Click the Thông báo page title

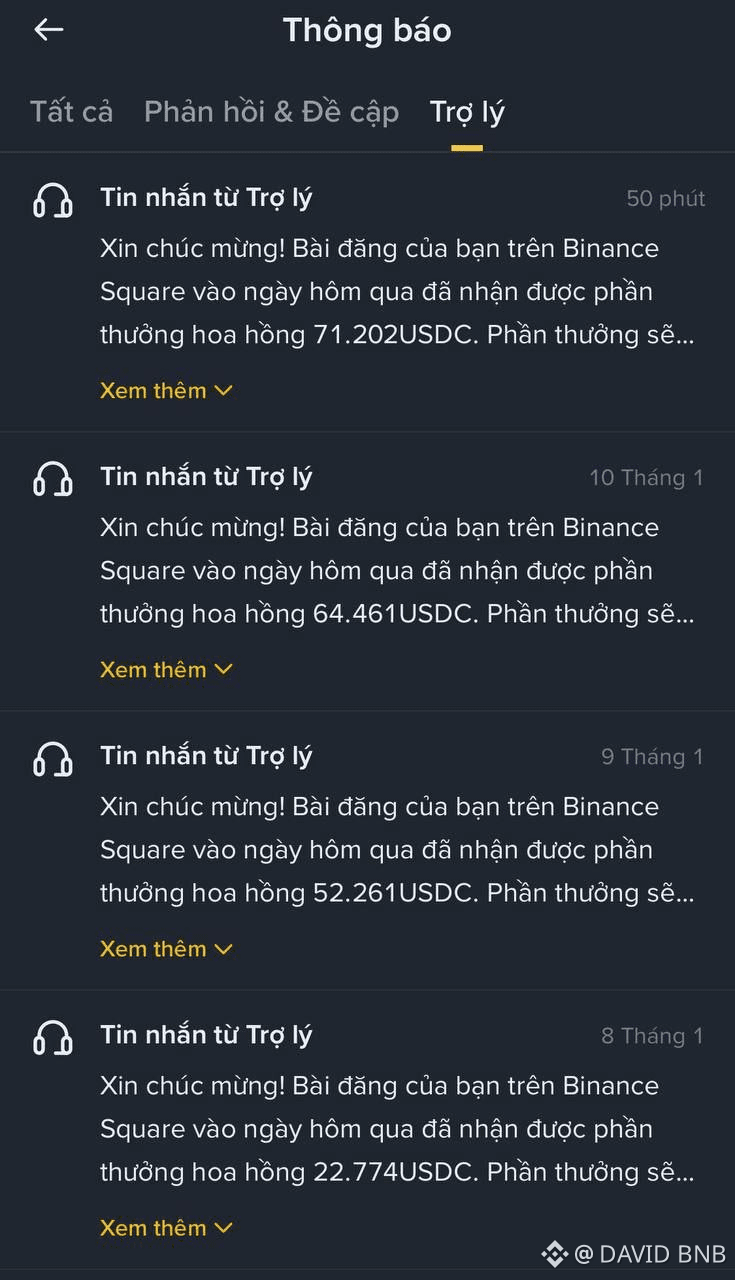367,30
